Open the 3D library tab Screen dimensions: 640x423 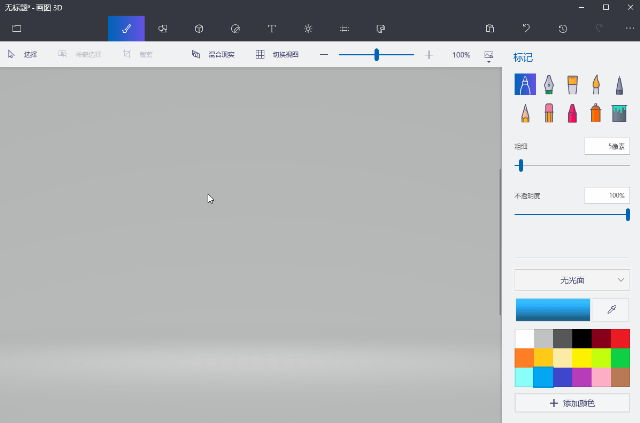[x=380, y=29]
